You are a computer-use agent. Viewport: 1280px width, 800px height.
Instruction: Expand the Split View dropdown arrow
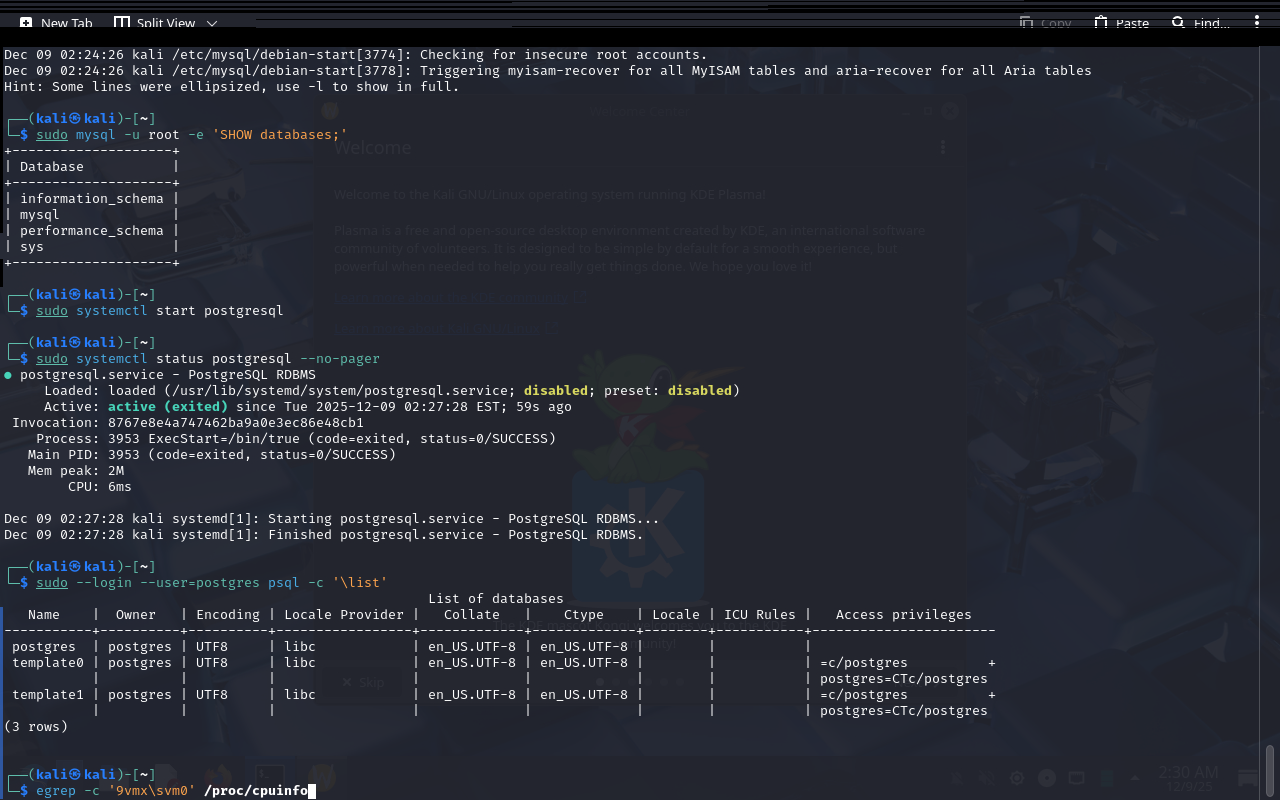tap(212, 23)
